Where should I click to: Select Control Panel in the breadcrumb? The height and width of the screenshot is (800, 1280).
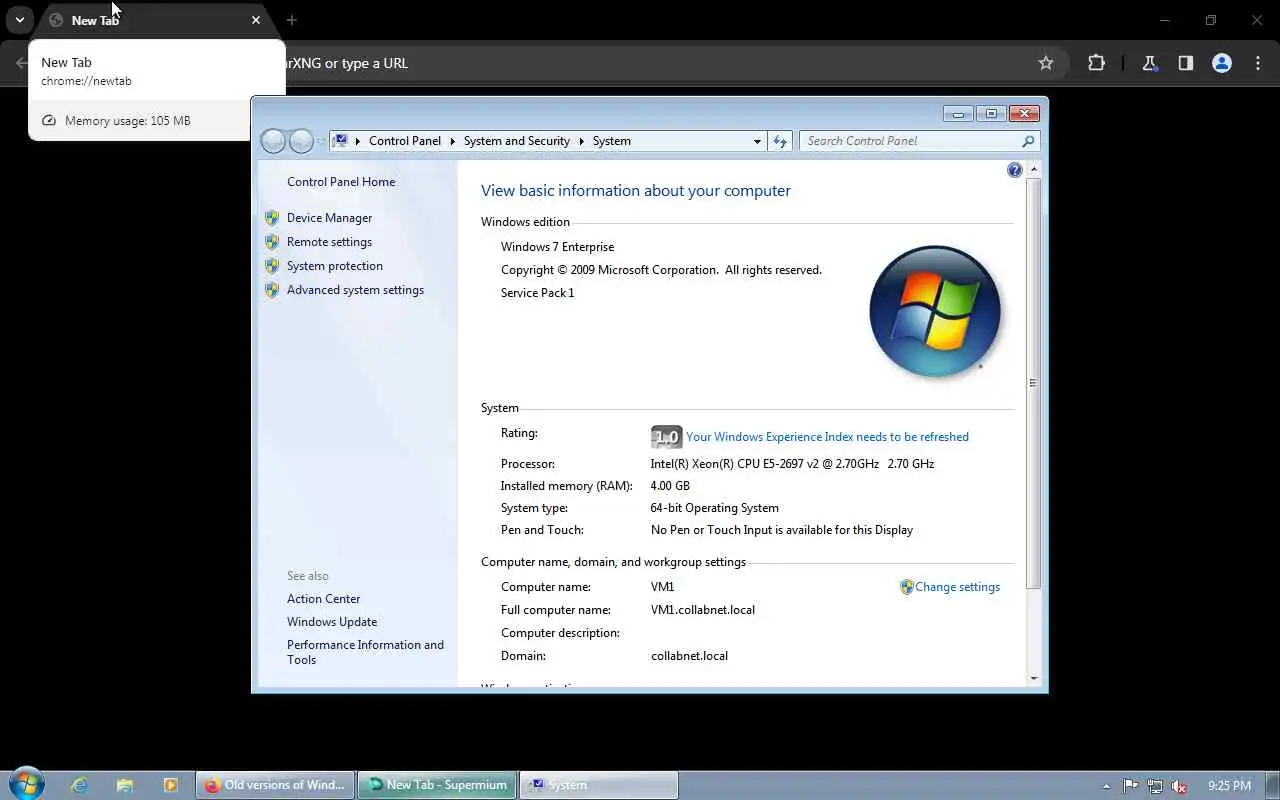click(405, 141)
